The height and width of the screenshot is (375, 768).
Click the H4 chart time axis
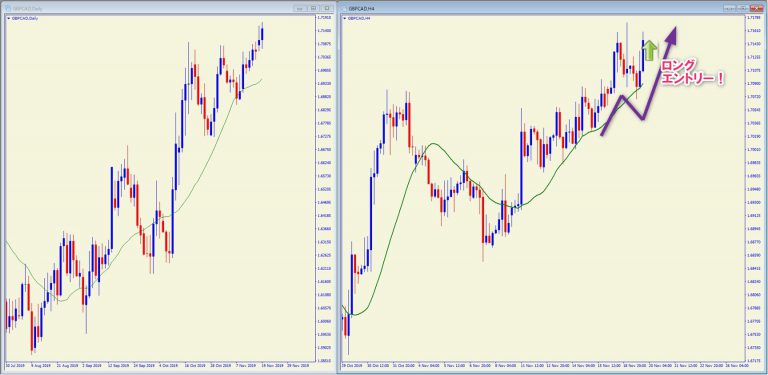543,366
